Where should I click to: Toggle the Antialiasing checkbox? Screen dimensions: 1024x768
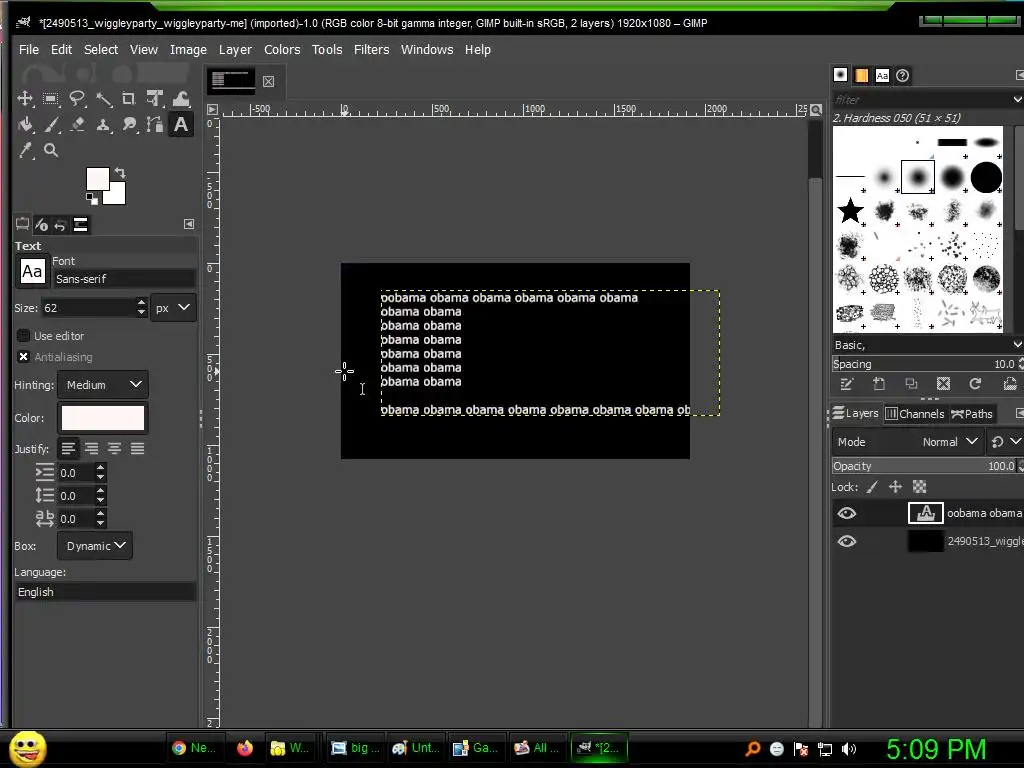point(24,357)
